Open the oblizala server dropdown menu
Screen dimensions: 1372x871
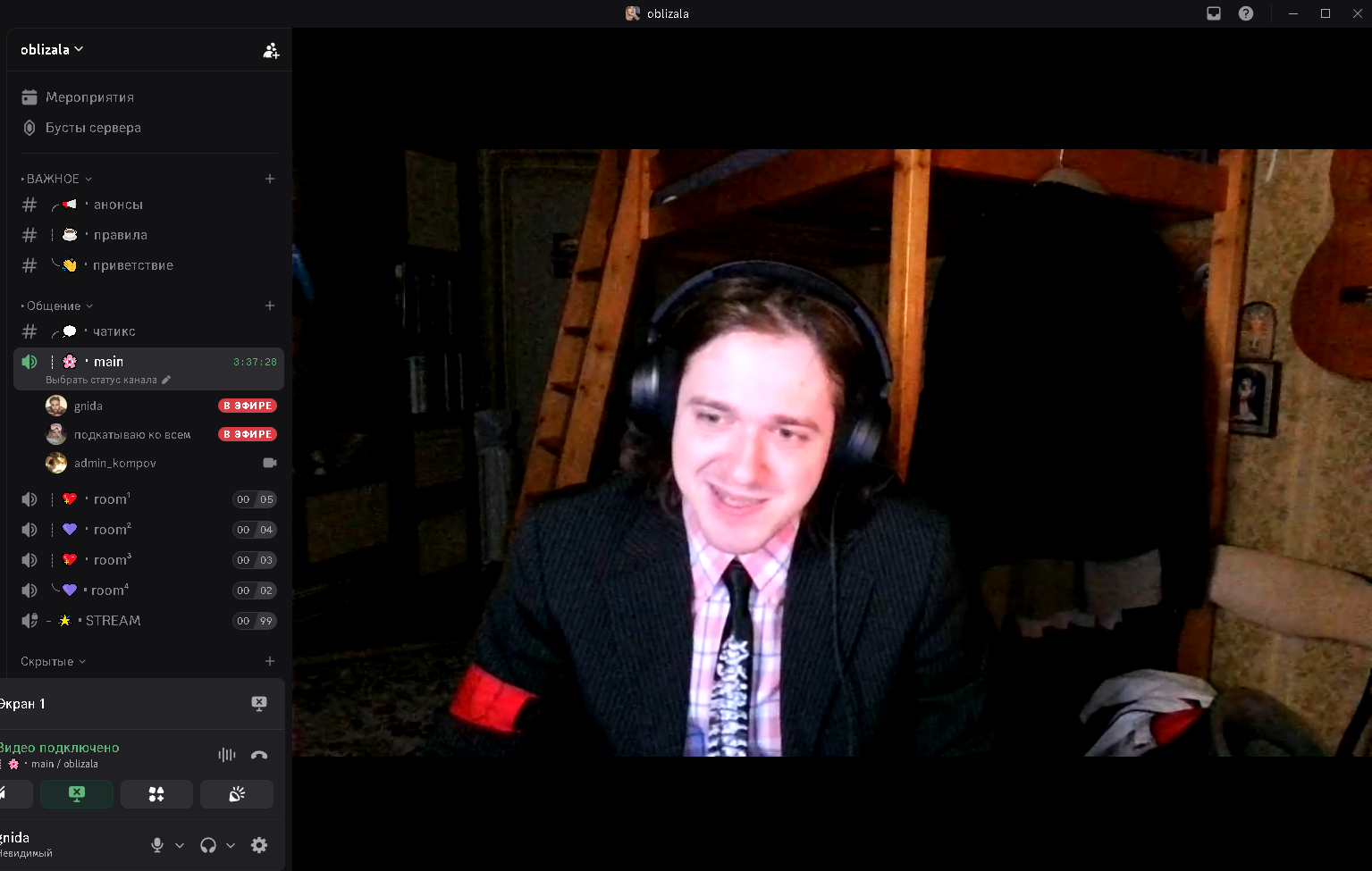tap(52, 49)
